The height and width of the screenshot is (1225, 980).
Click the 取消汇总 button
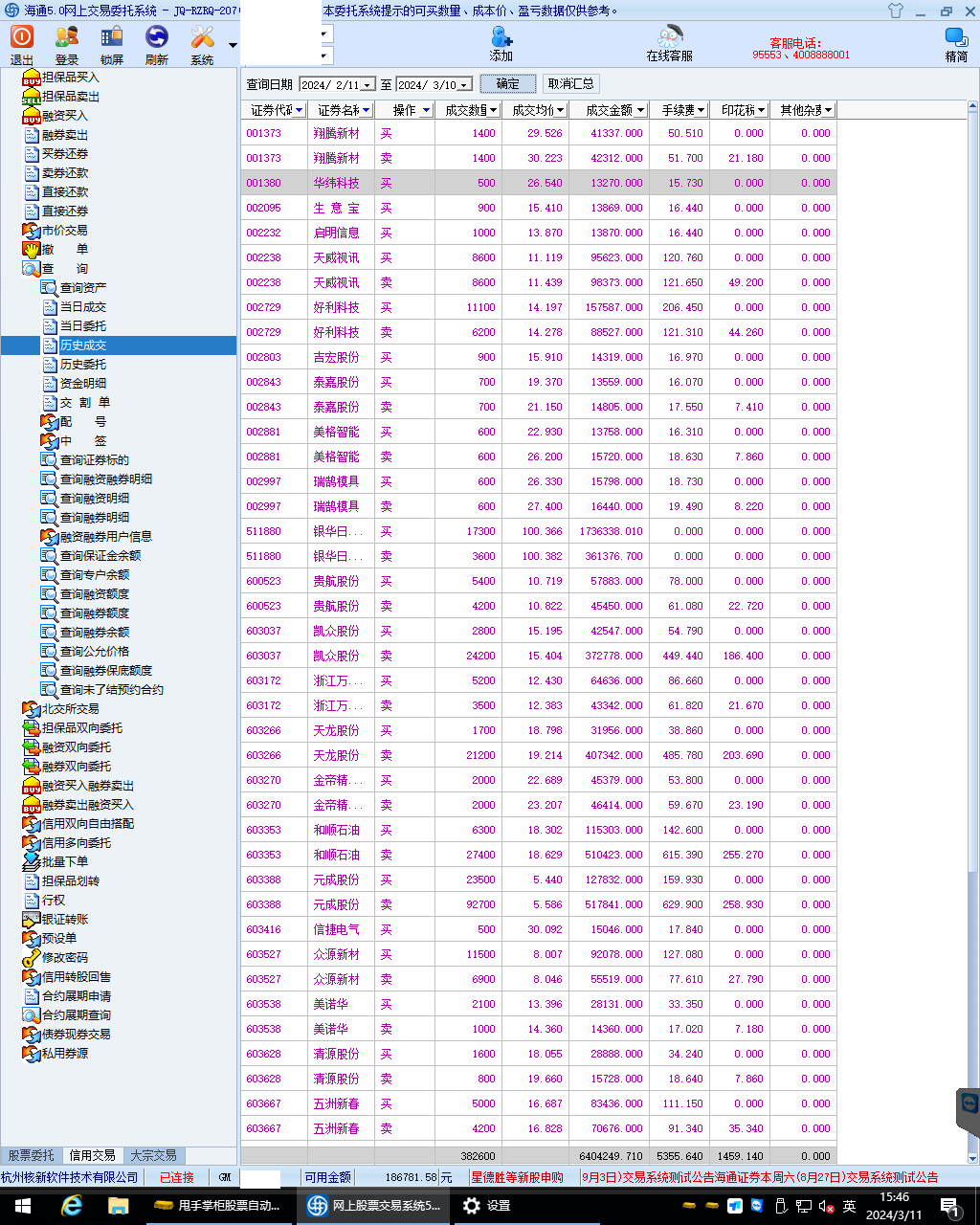point(570,84)
